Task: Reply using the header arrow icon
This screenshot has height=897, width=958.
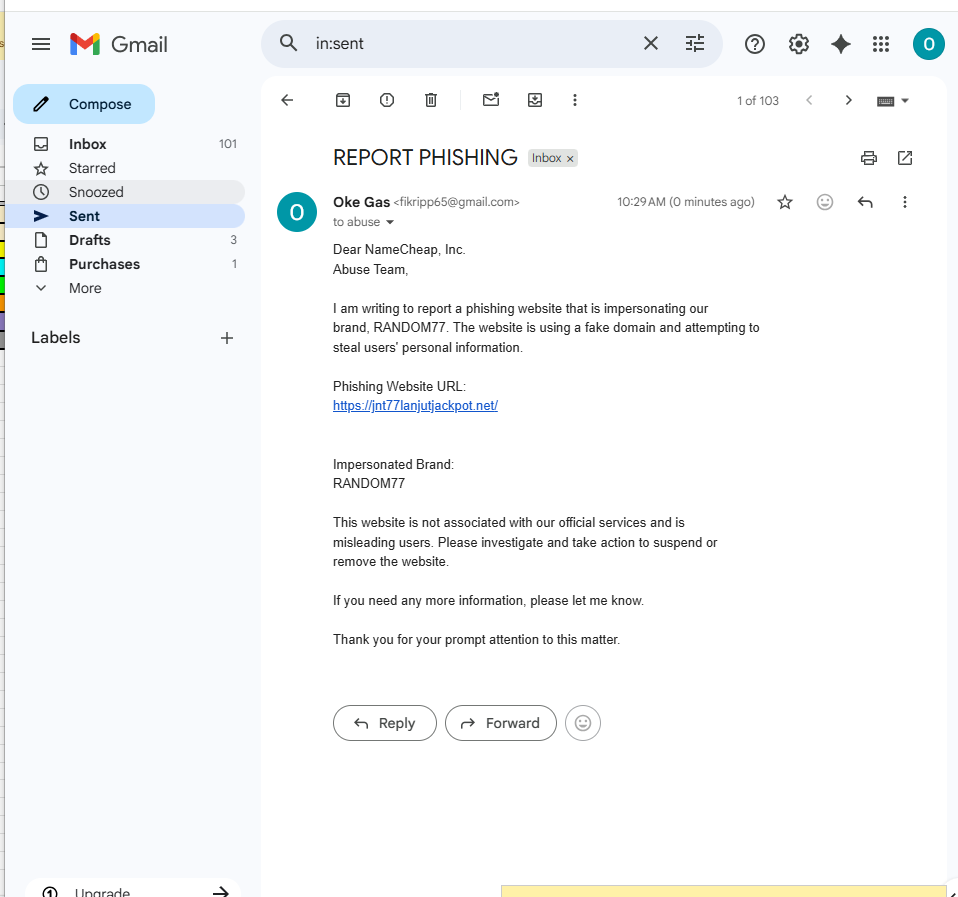Action: tap(865, 202)
